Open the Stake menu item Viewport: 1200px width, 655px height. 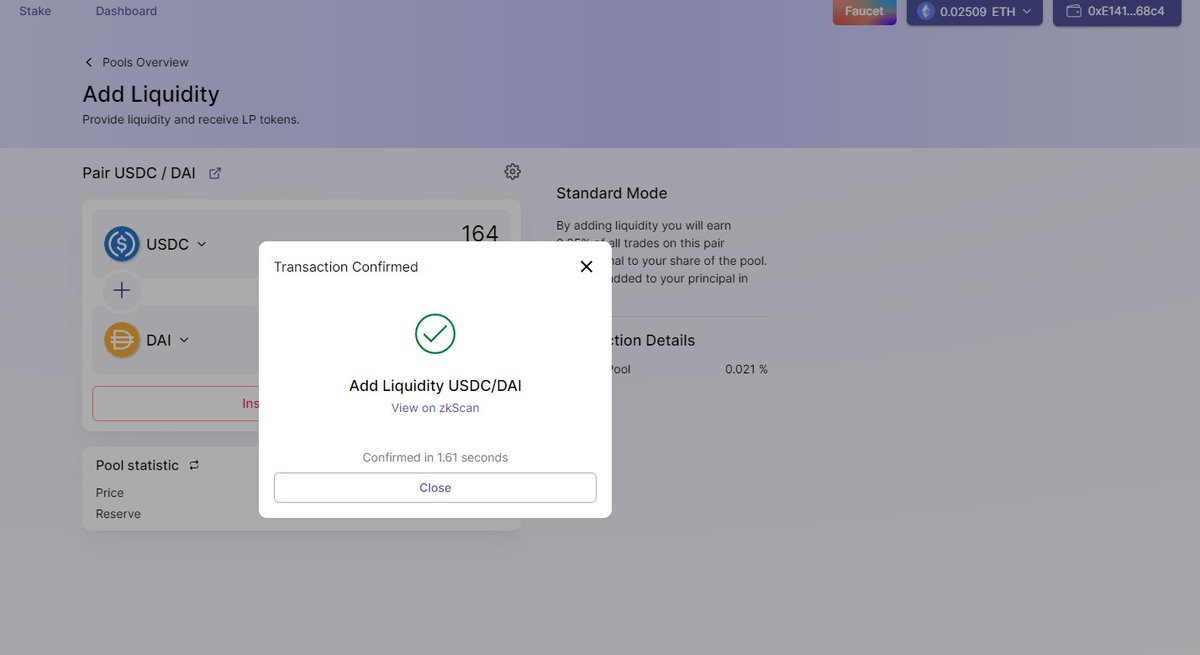tap(35, 11)
